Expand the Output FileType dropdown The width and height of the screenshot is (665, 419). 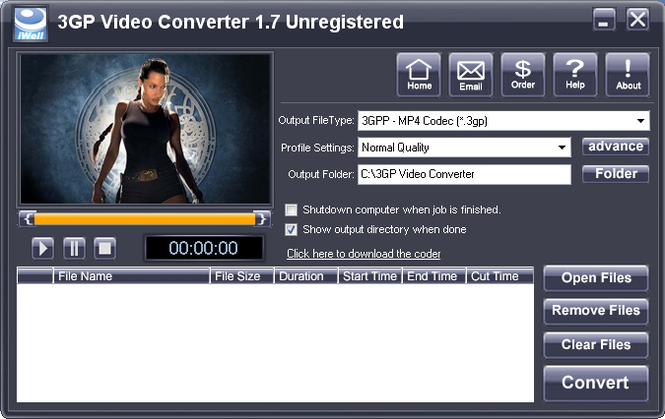coord(640,121)
